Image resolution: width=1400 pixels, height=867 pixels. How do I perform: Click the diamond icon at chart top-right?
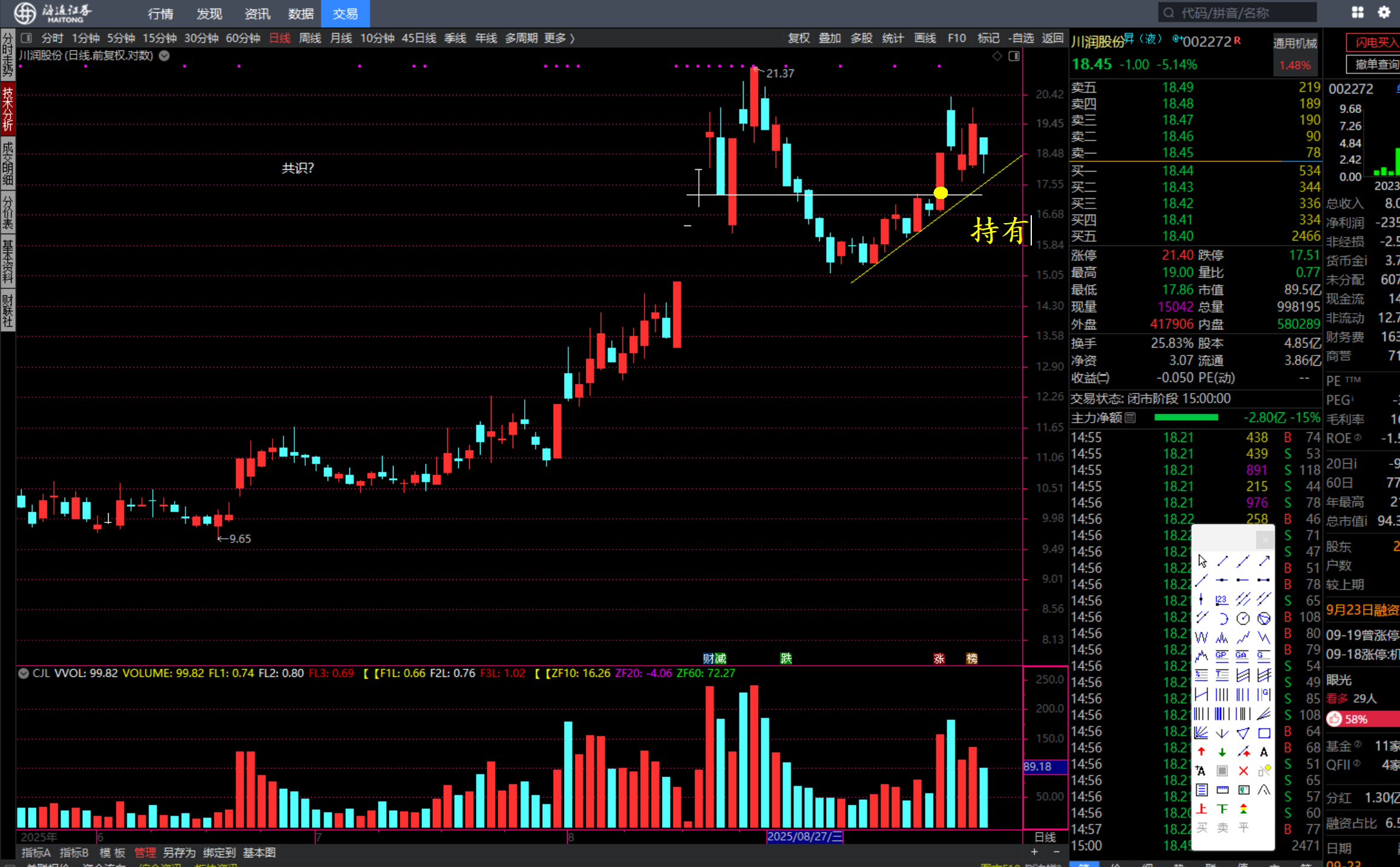pyautogui.click(x=997, y=56)
